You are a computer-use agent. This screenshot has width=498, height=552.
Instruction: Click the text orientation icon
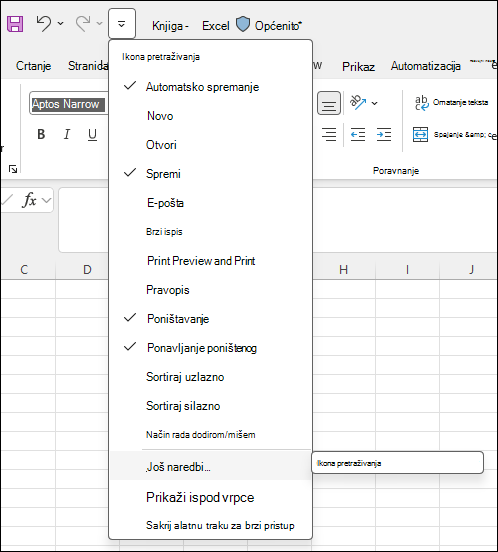(358, 102)
